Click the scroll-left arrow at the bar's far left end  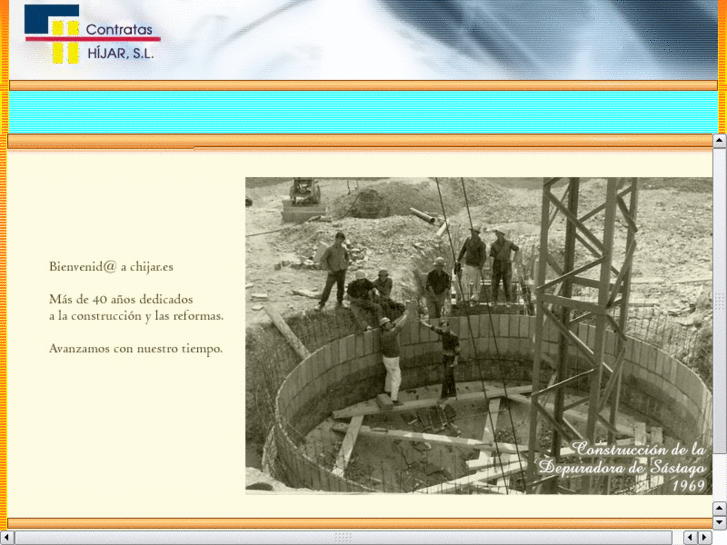(x=7, y=538)
